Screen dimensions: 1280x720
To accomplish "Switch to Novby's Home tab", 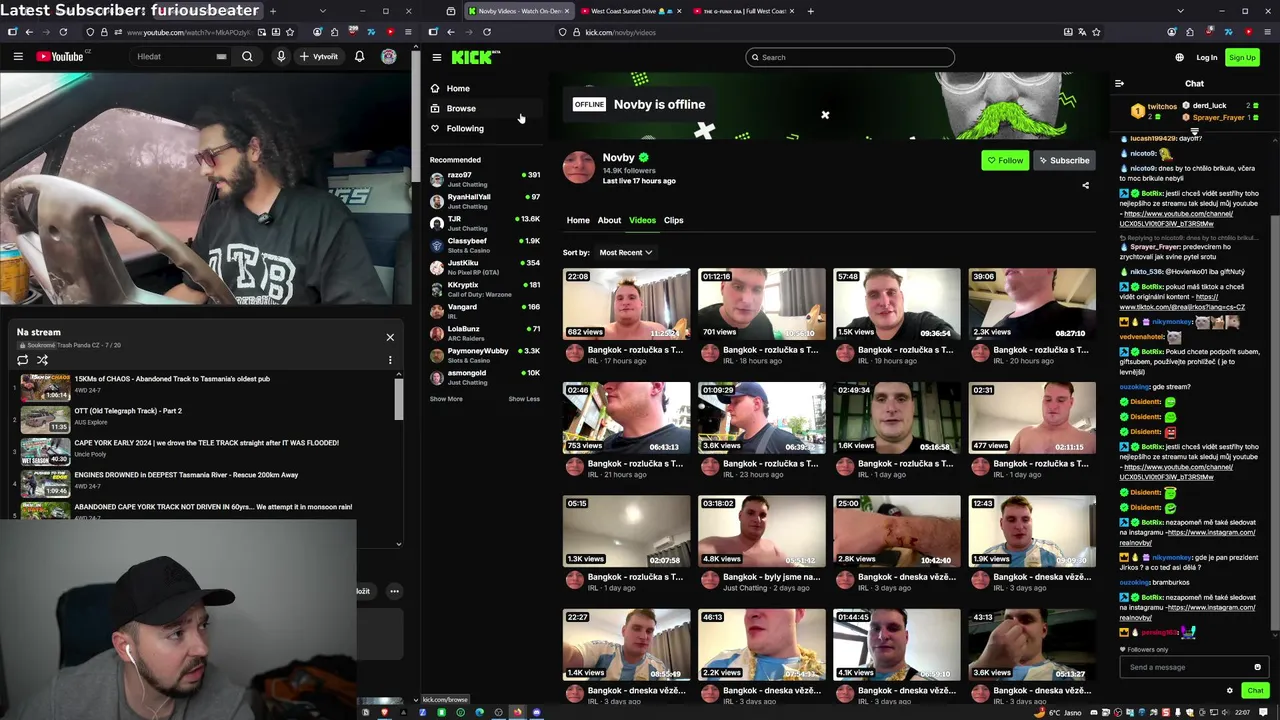I will point(578,220).
